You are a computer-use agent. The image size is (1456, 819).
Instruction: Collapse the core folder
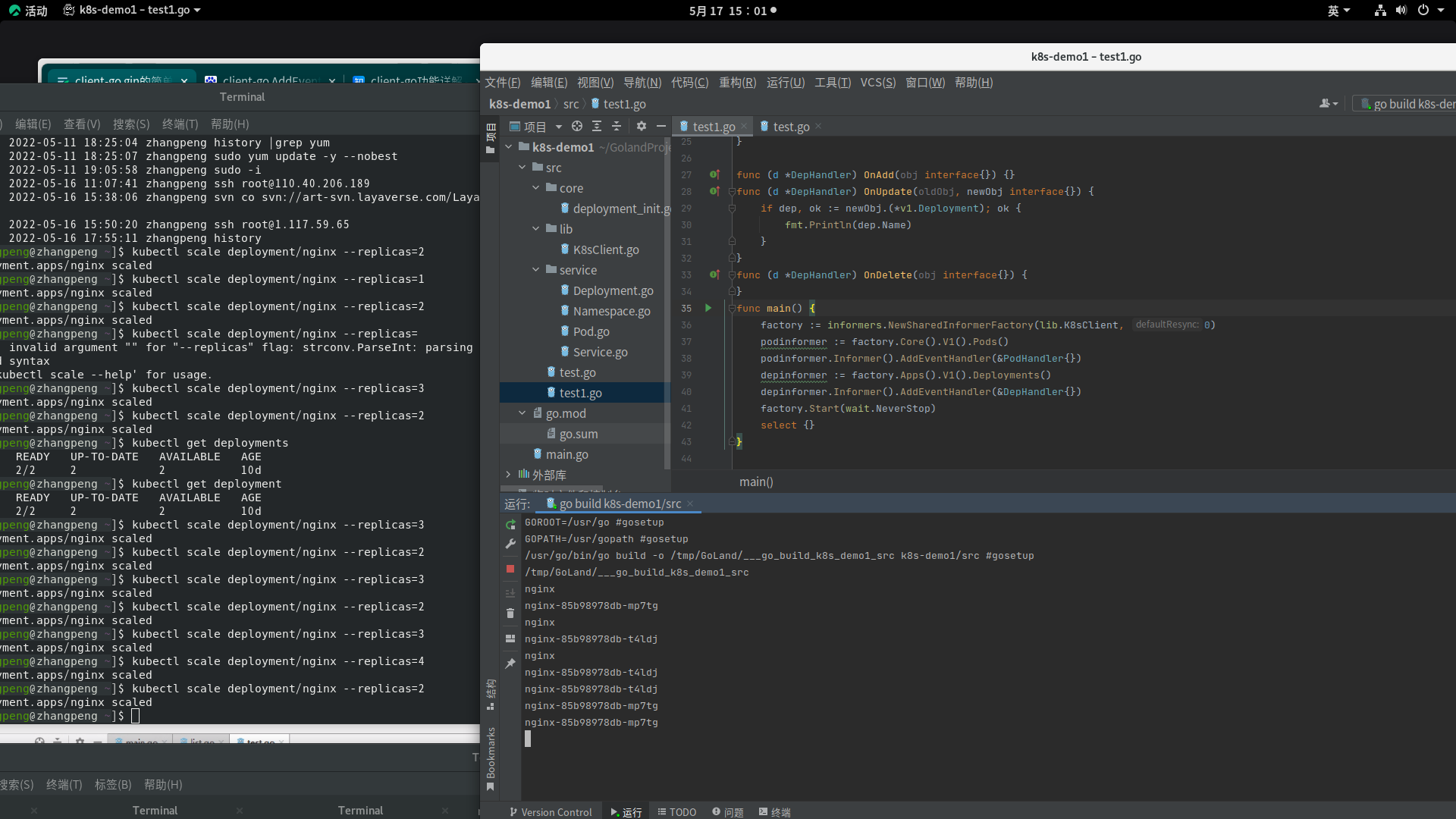point(536,188)
